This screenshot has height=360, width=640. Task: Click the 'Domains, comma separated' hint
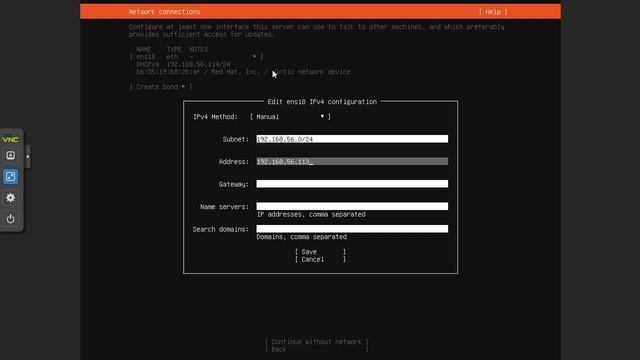click(x=302, y=237)
